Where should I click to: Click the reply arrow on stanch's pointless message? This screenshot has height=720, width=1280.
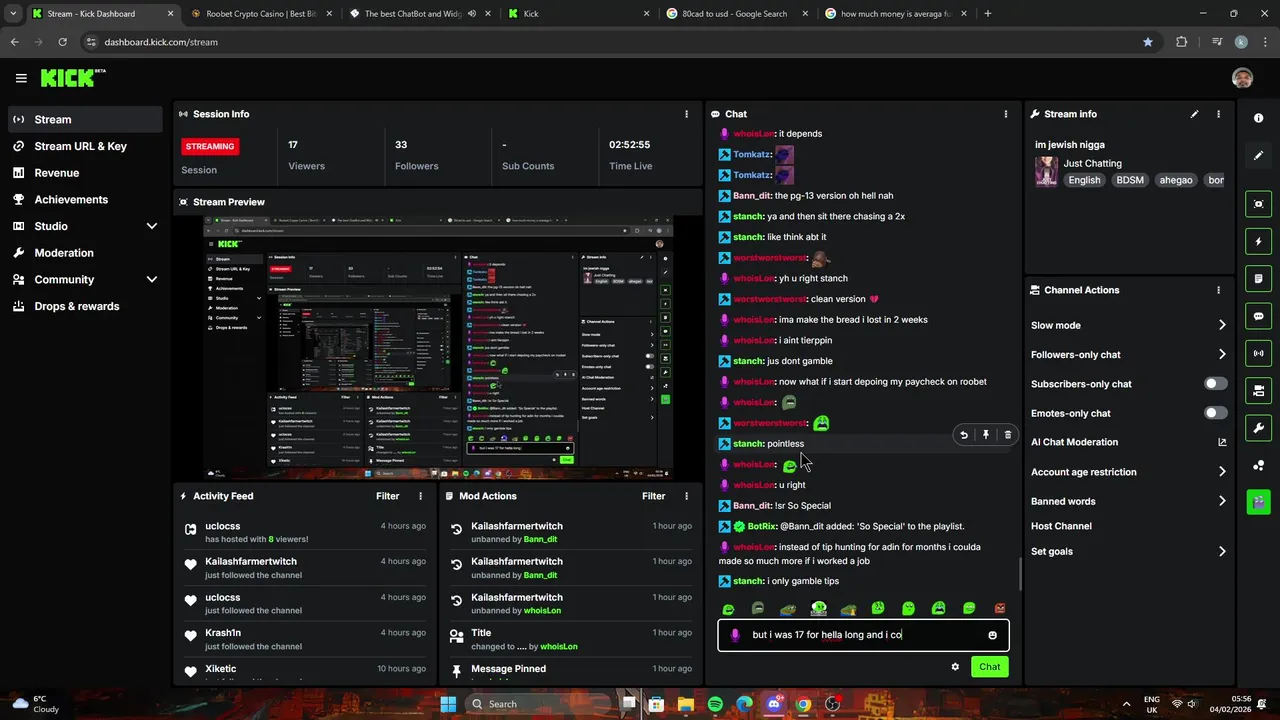(964, 435)
